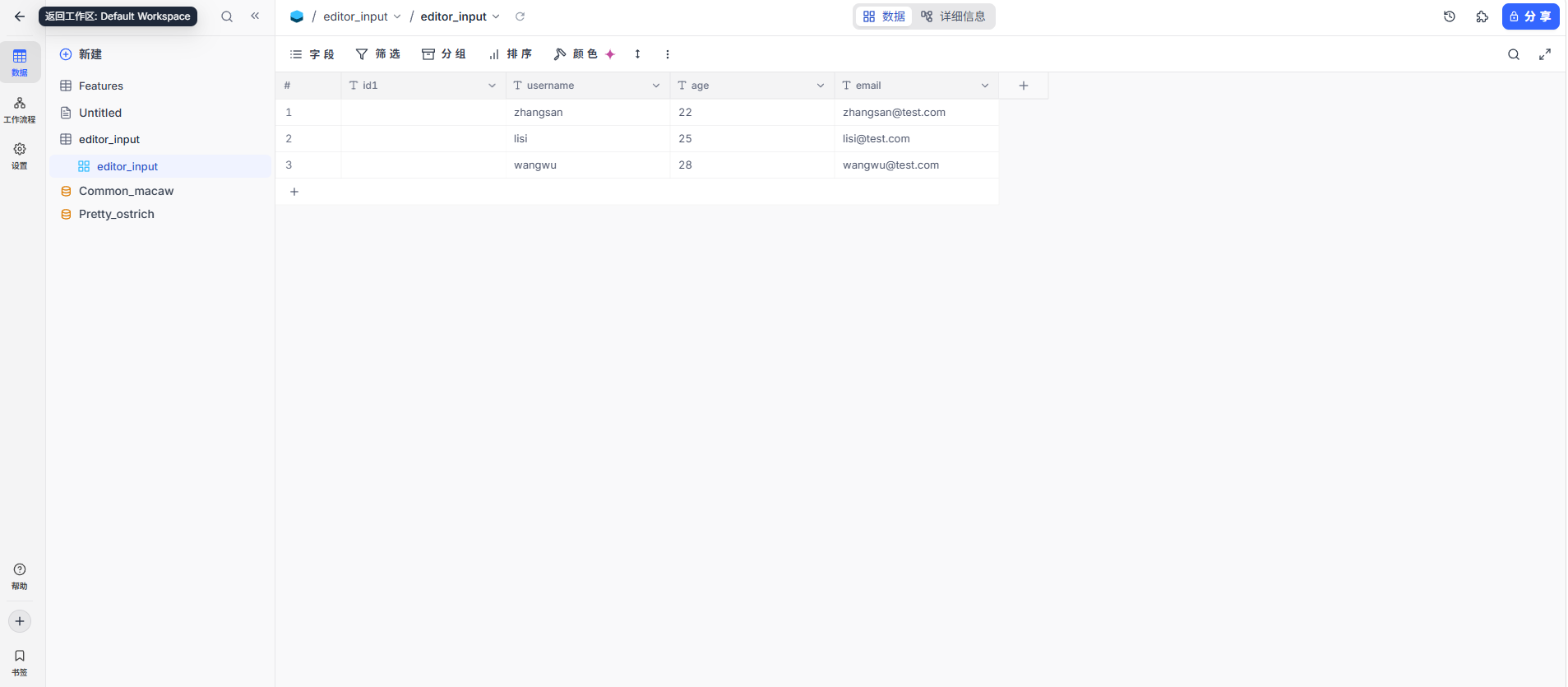Open the 工作流程 workflow section
1568x687 pixels.
[x=20, y=109]
